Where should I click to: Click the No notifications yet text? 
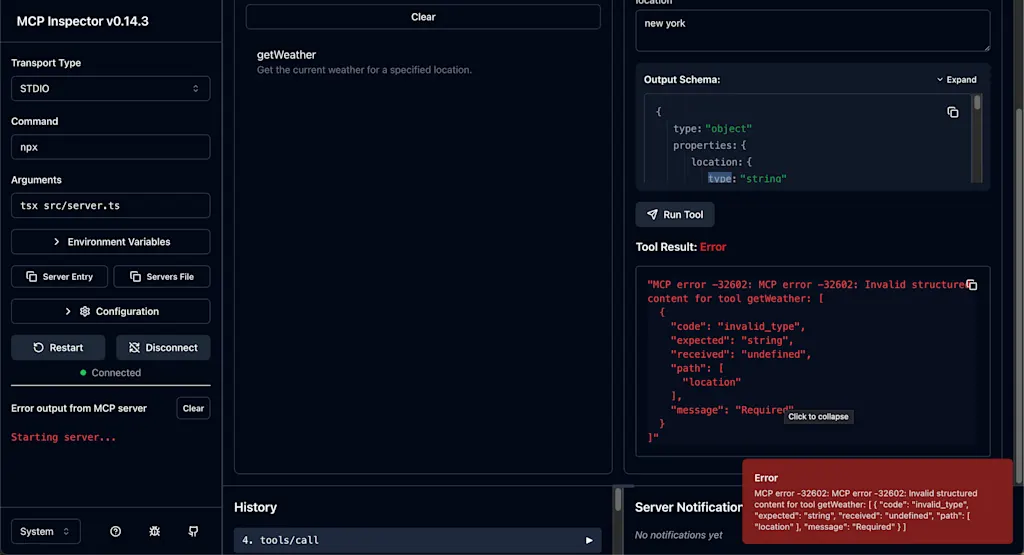click(x=679, y=535)
